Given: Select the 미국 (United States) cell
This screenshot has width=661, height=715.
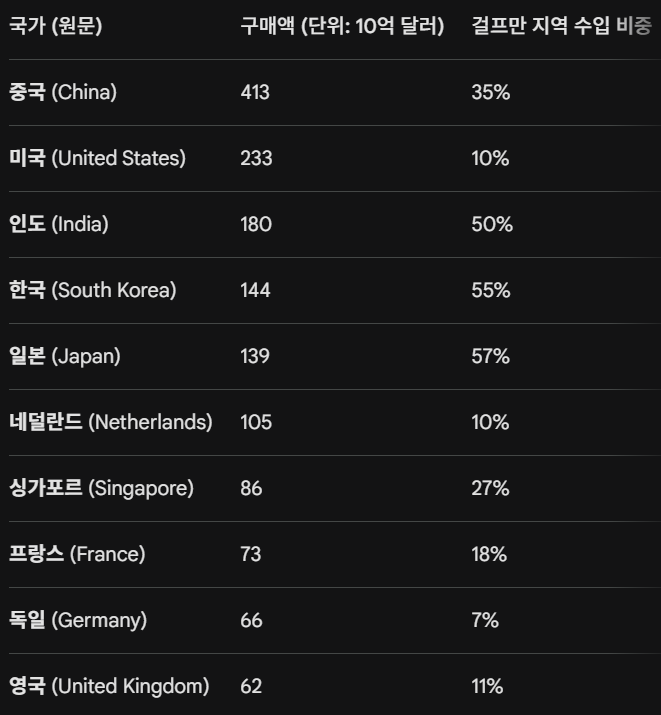Looking at the screenshot, I should 97,158.
